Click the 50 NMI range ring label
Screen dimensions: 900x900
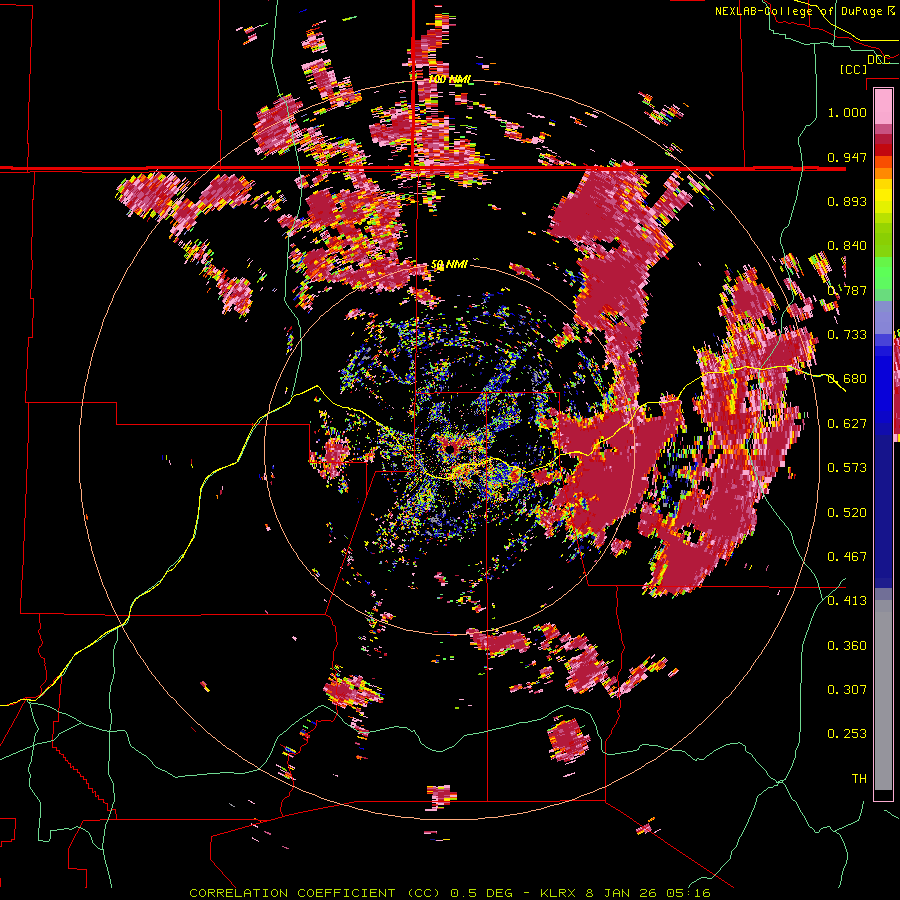click(449, 264)
